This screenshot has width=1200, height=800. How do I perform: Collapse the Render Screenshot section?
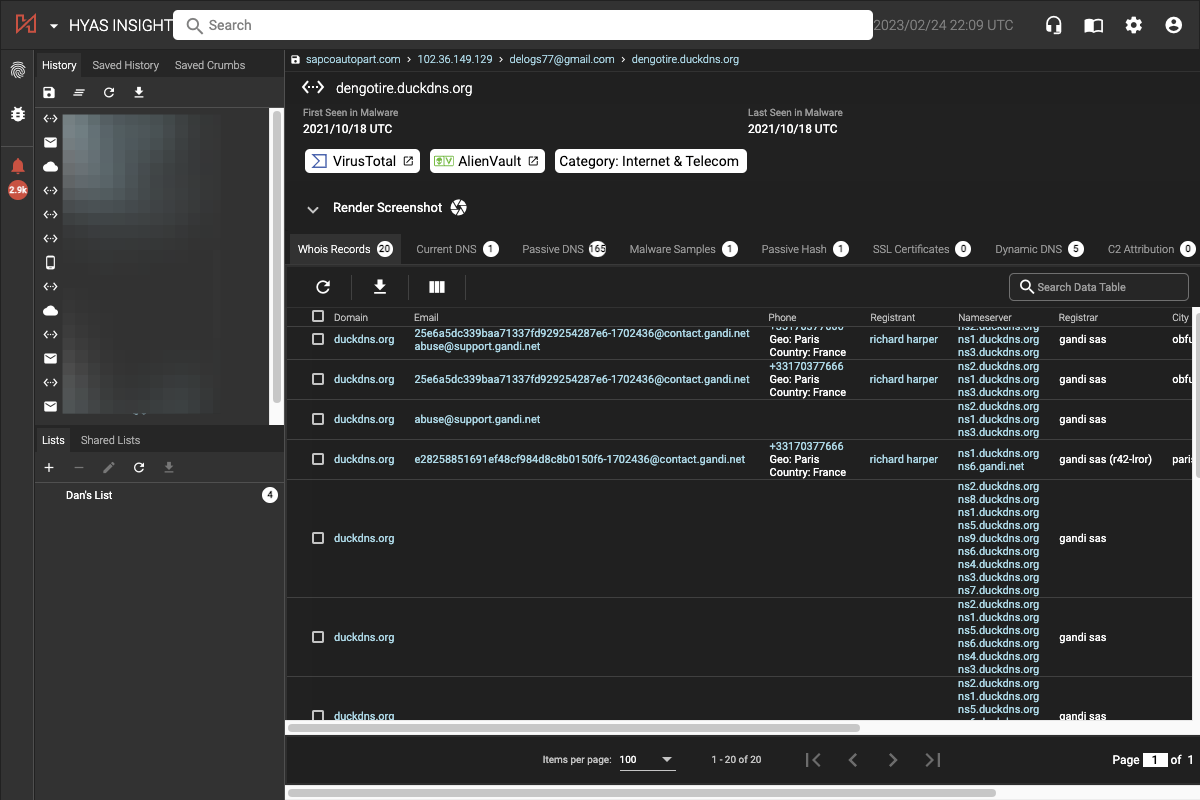click(313, 210)
